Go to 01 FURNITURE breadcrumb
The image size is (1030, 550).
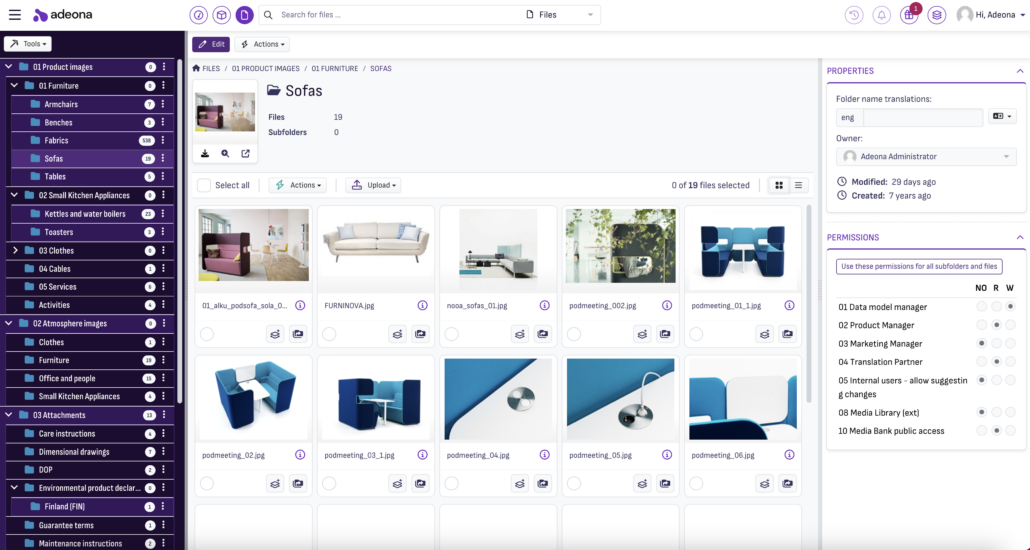point(335,68)
